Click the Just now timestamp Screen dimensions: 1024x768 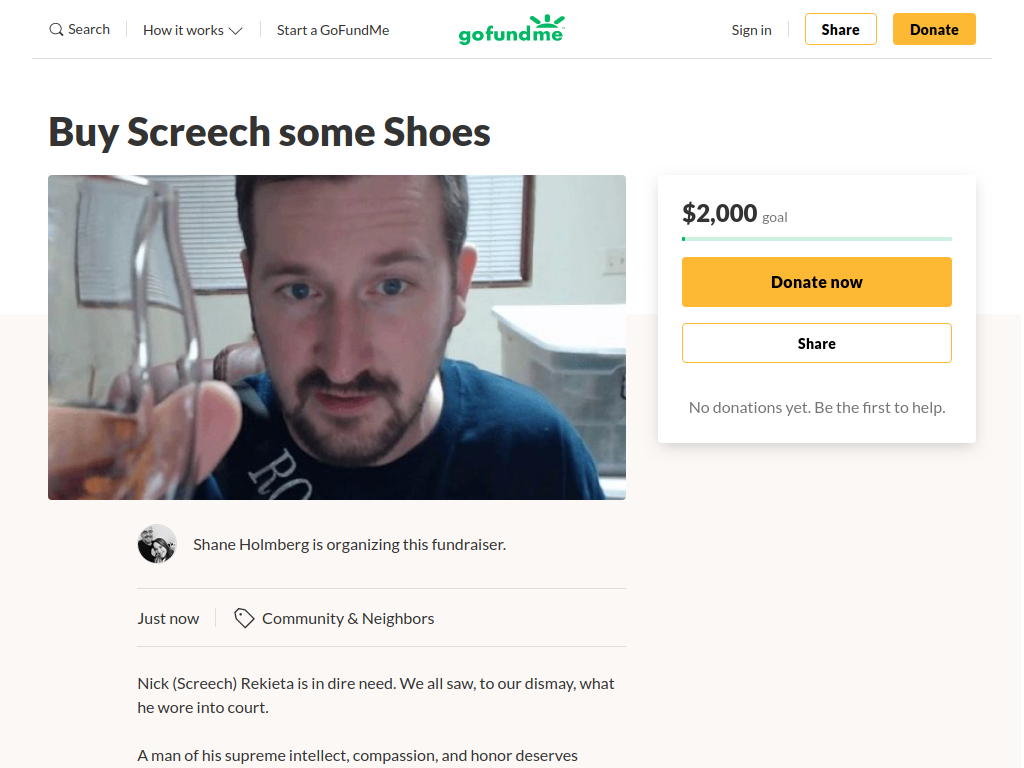pyautogui.click(x=168, y=618)
